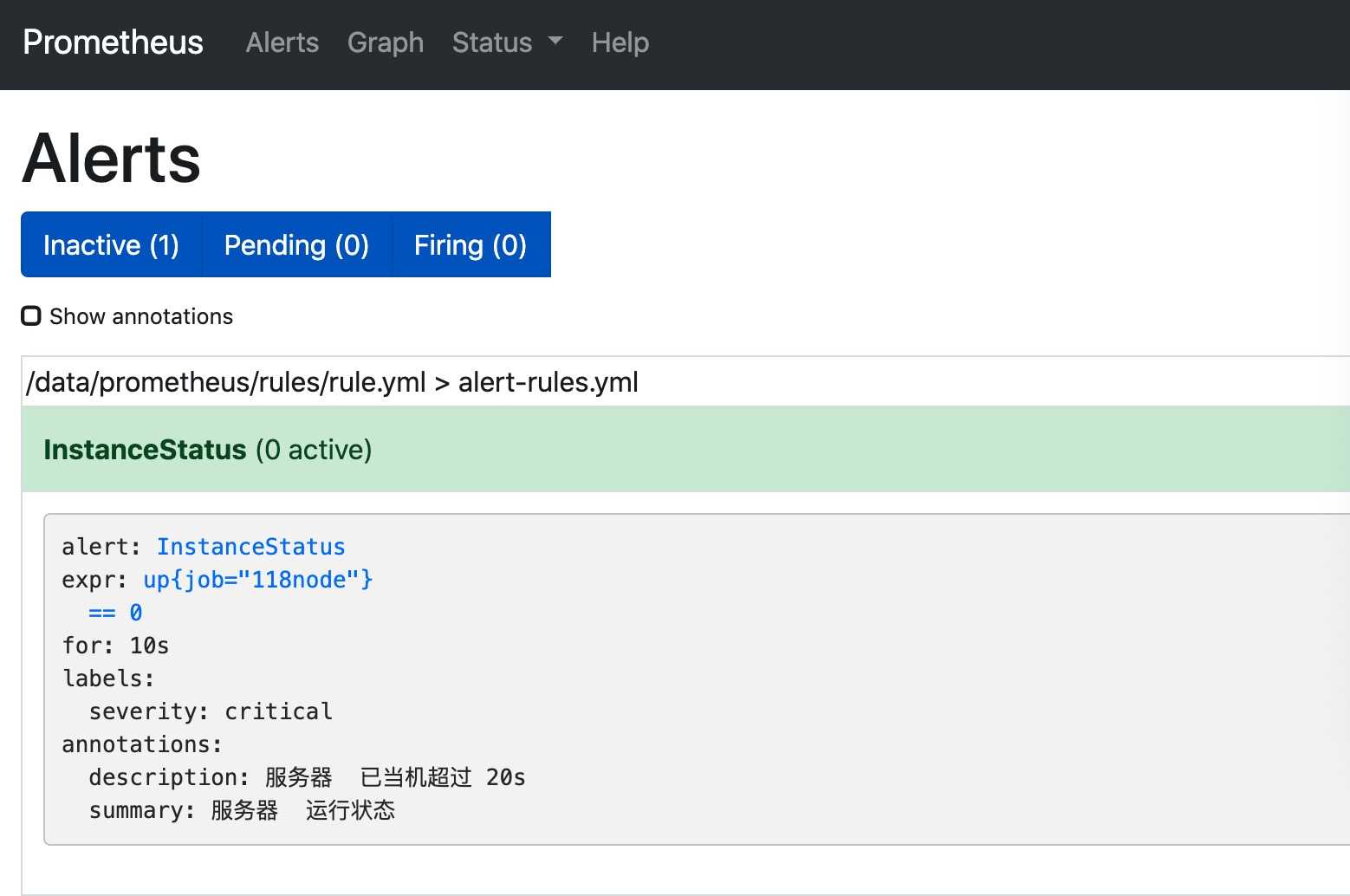This screenshot has height=896, width=1350.
Task: Toggle the Firing (0) filter button
Action: pyautogui.click(x=471, y=244)
